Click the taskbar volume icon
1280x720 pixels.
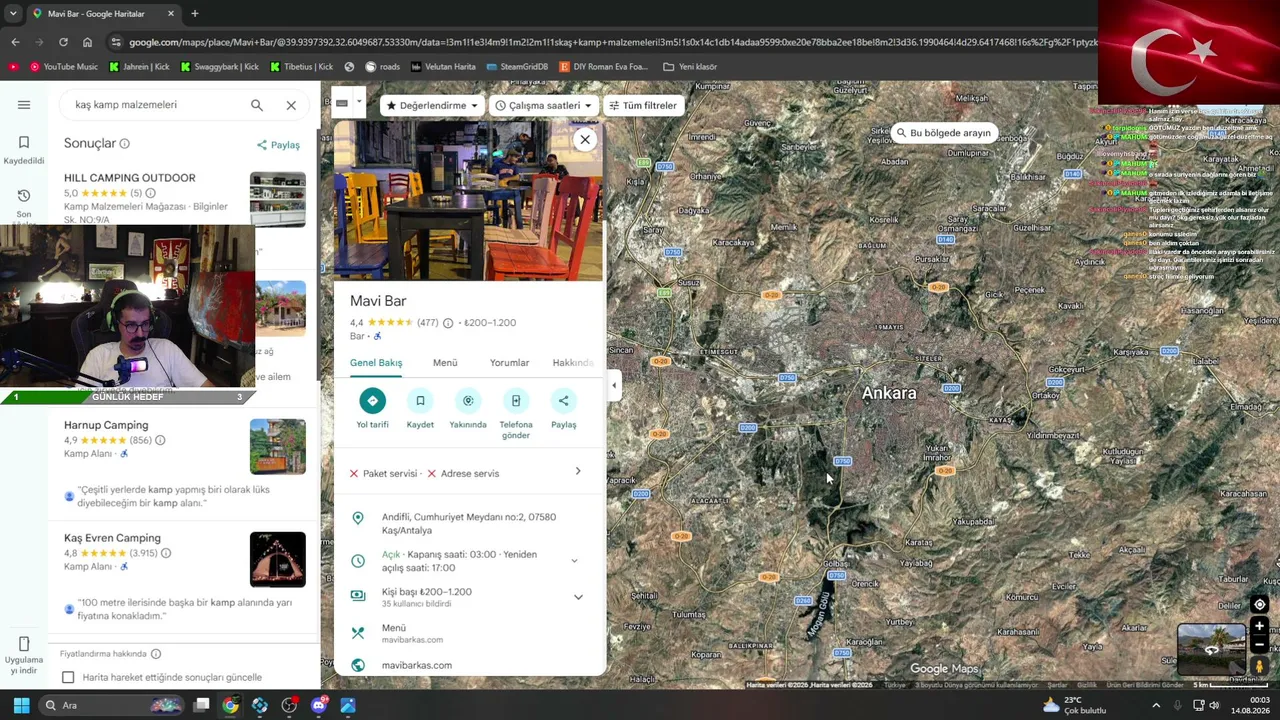[x=1214, y=705]
